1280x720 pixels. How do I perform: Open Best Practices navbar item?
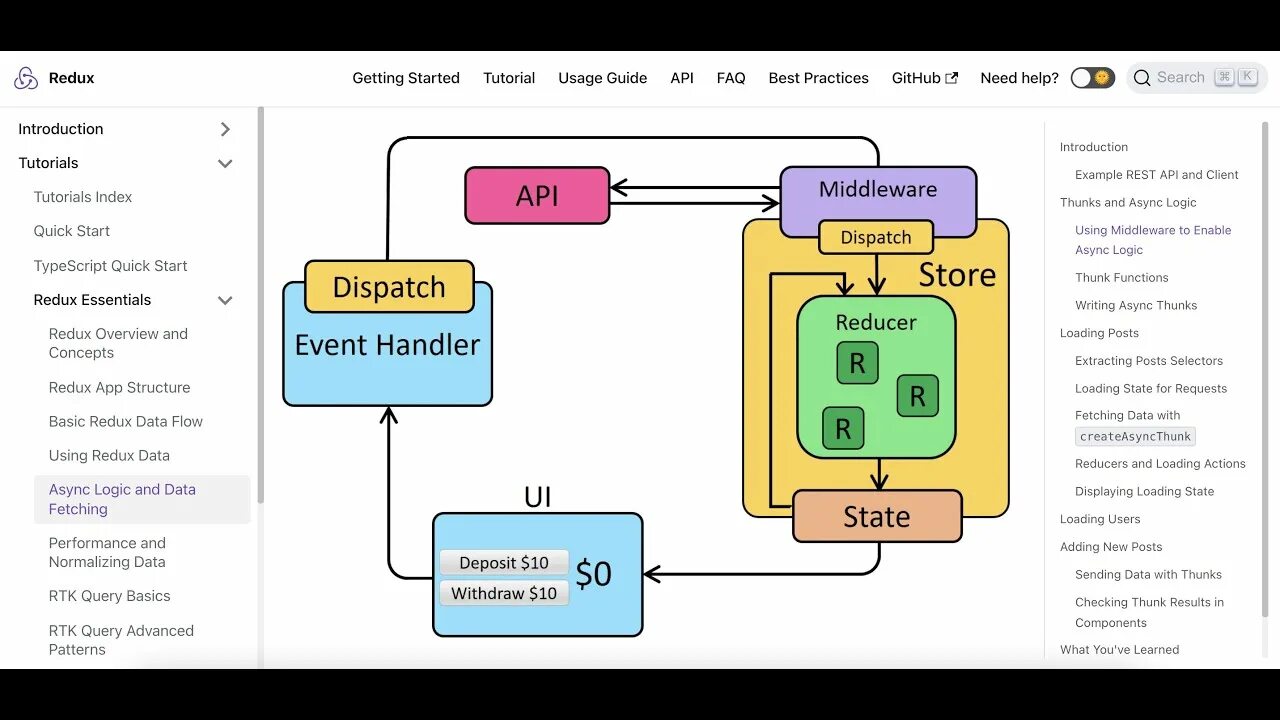[819, 78]
